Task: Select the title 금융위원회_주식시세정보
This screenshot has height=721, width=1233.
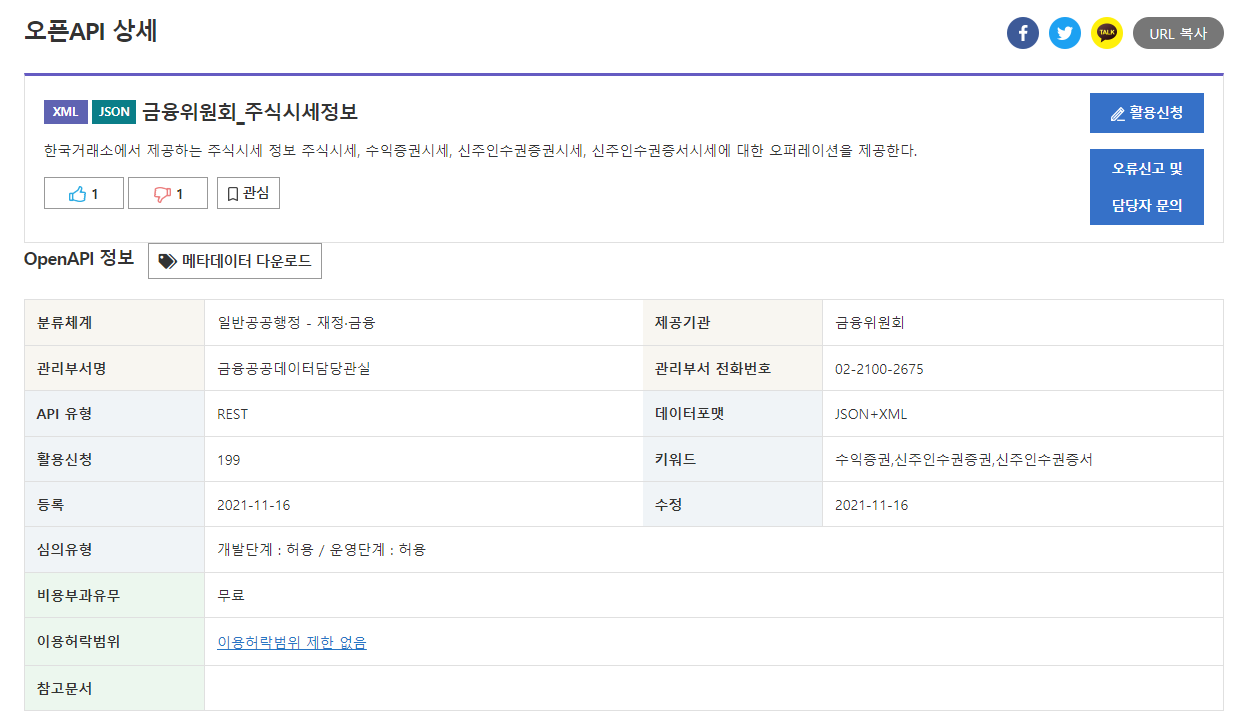Action: (x=250, y=111)
